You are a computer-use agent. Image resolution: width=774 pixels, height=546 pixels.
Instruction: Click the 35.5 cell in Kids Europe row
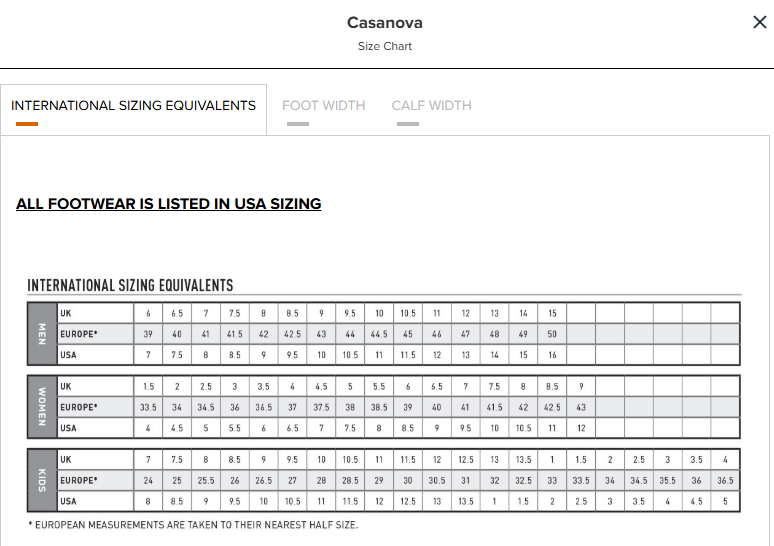click(x=667, y=480)
